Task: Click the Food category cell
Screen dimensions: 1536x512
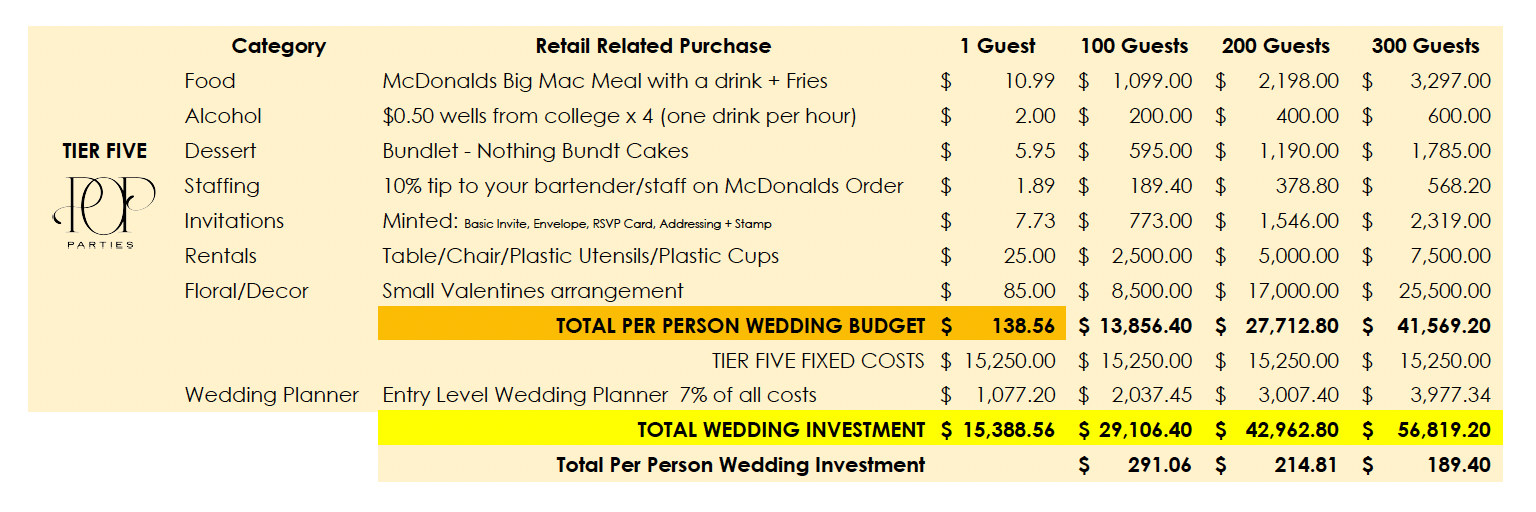Action: [210, 81]
